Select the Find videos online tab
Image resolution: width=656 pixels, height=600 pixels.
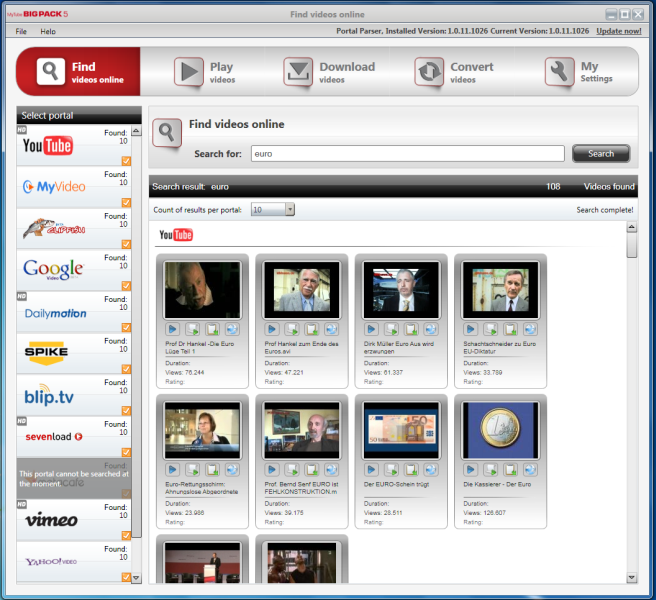tap(78, 72)
